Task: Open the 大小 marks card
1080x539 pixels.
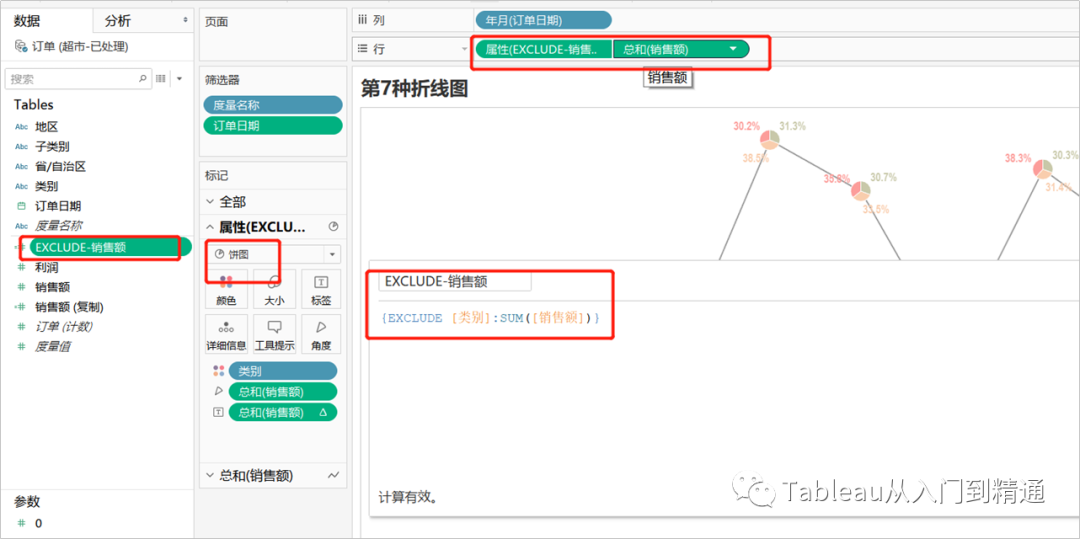Action: pyautogui.click(x=274, y=288)
